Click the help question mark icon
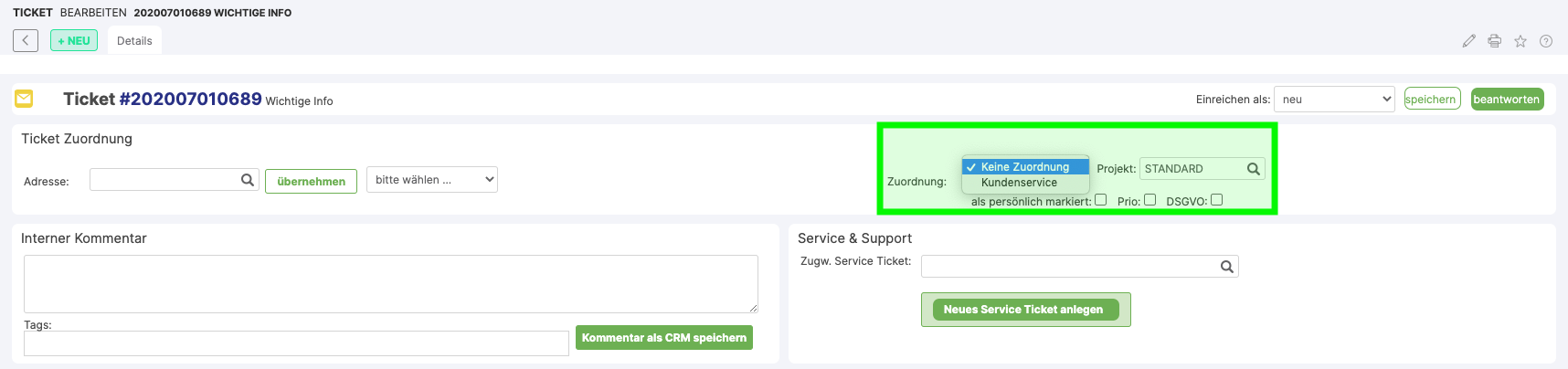The width and height of the screenshot is (1568, 369). pos(1546,41)
